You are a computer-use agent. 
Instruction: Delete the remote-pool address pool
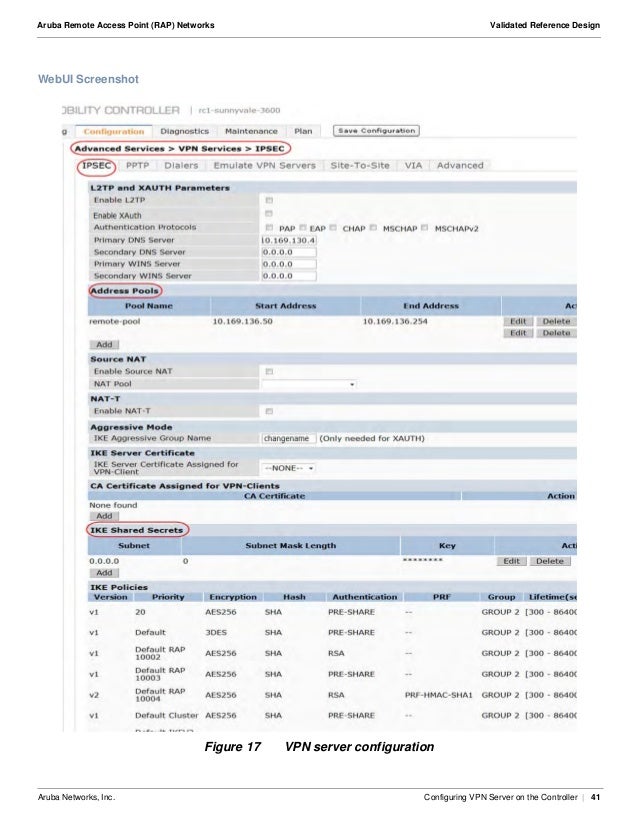pyautogui.click(x=556, y=321)
